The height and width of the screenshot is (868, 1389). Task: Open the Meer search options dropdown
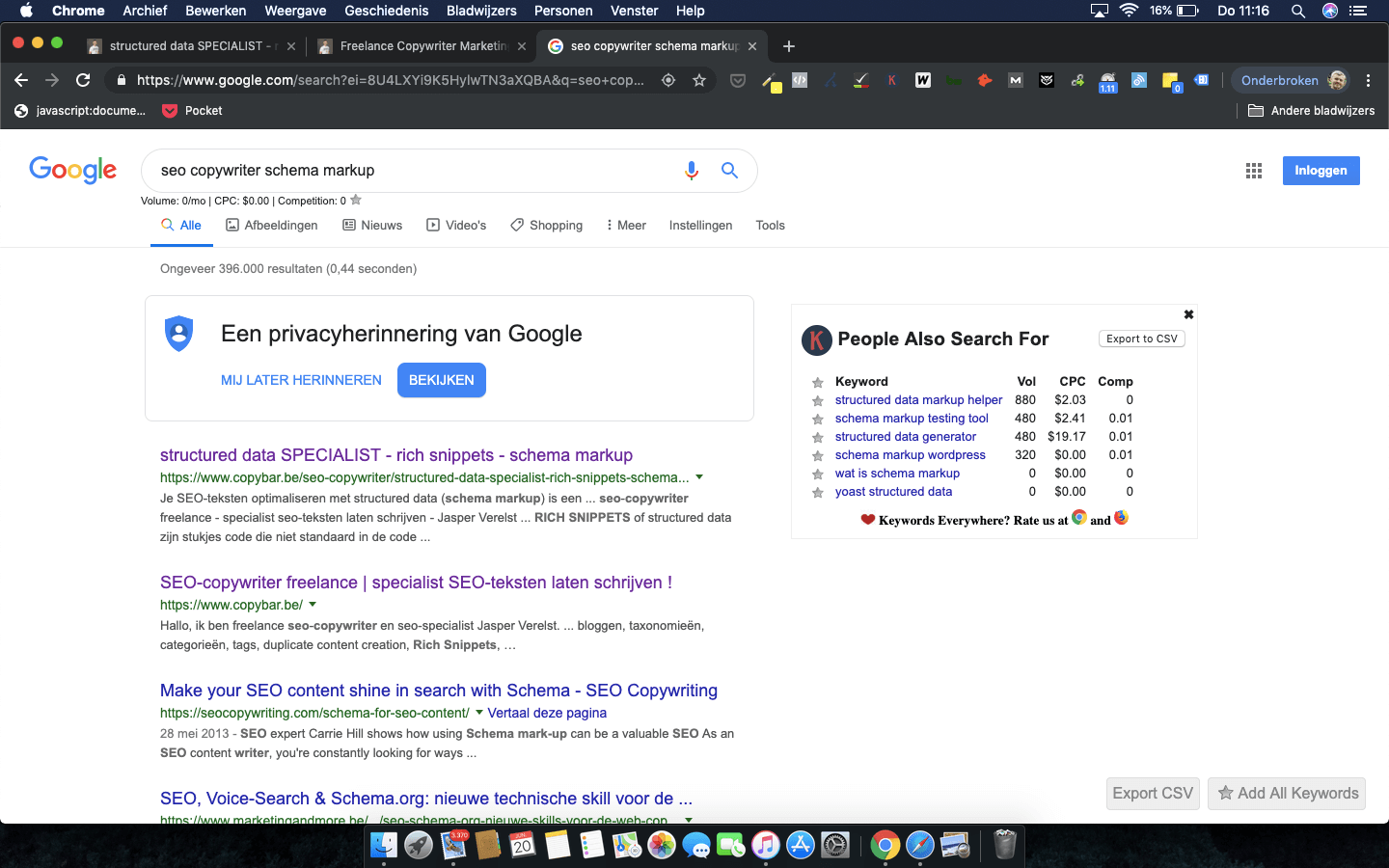tap(626, 225)
